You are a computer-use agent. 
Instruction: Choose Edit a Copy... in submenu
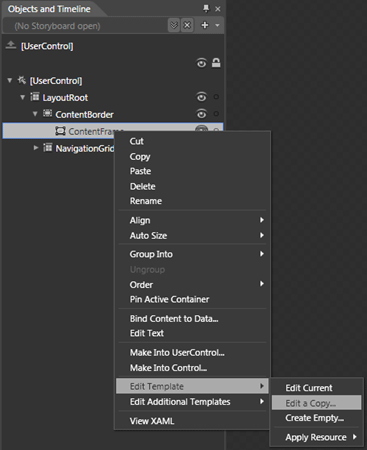pyautogui.click(x=316, y=403)
